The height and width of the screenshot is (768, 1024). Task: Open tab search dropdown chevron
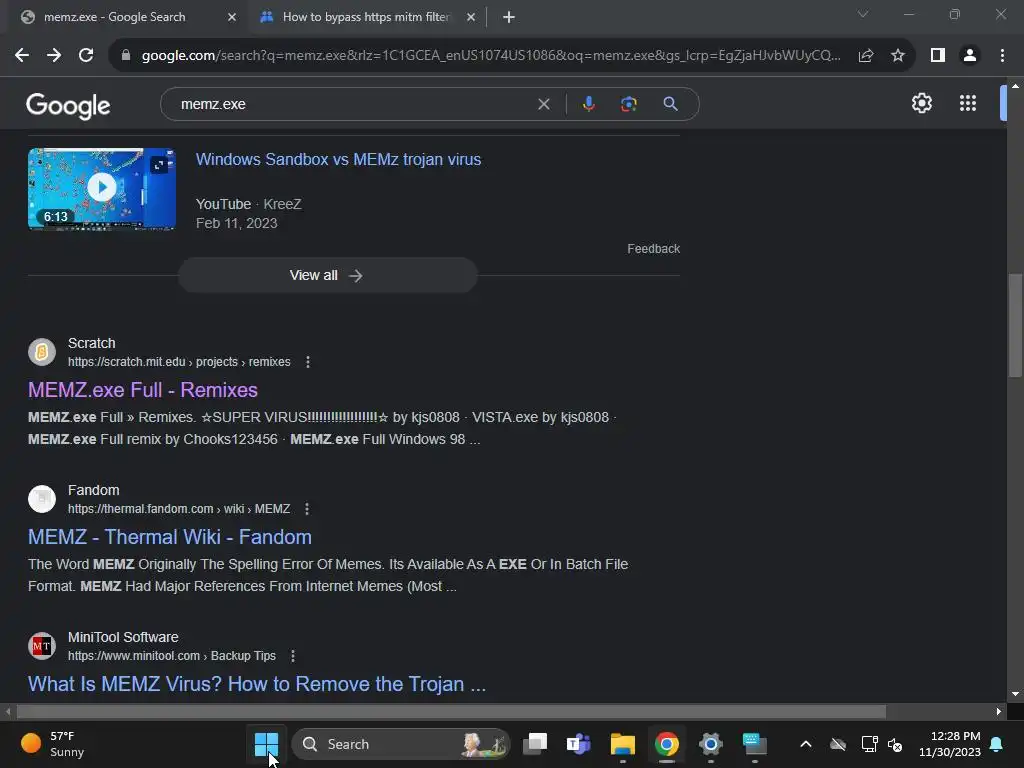click(x=863, y=14)
